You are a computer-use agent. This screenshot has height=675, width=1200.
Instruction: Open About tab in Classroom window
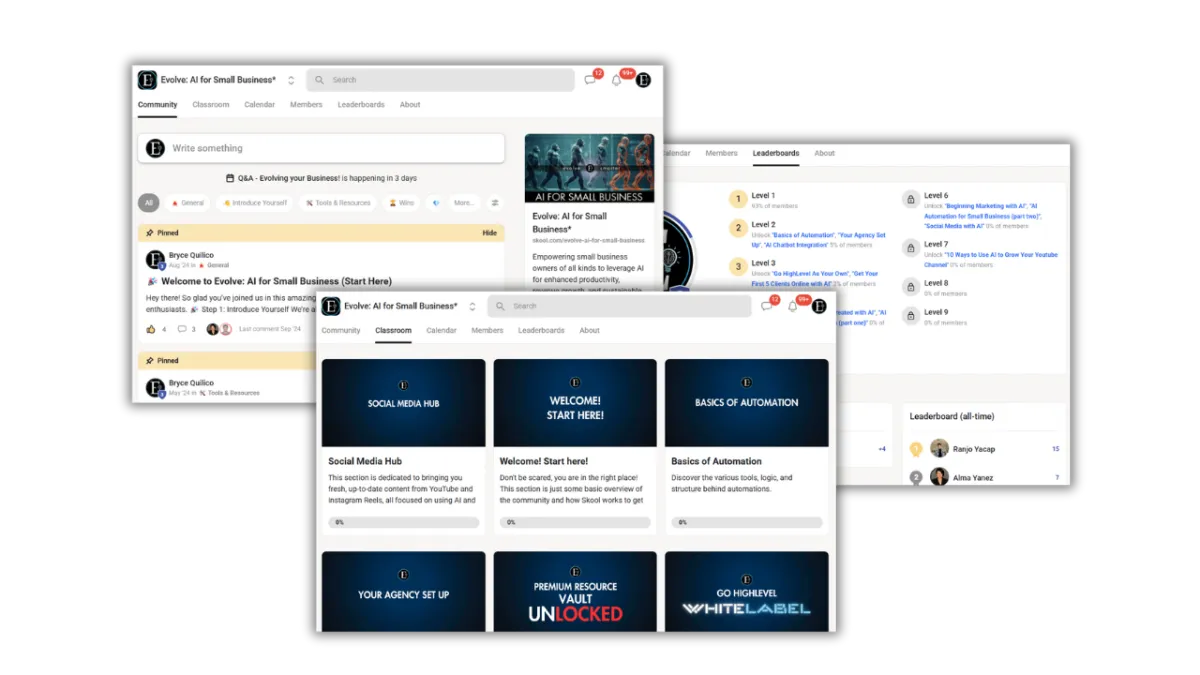pyautogui.click(x=590, y=331)
